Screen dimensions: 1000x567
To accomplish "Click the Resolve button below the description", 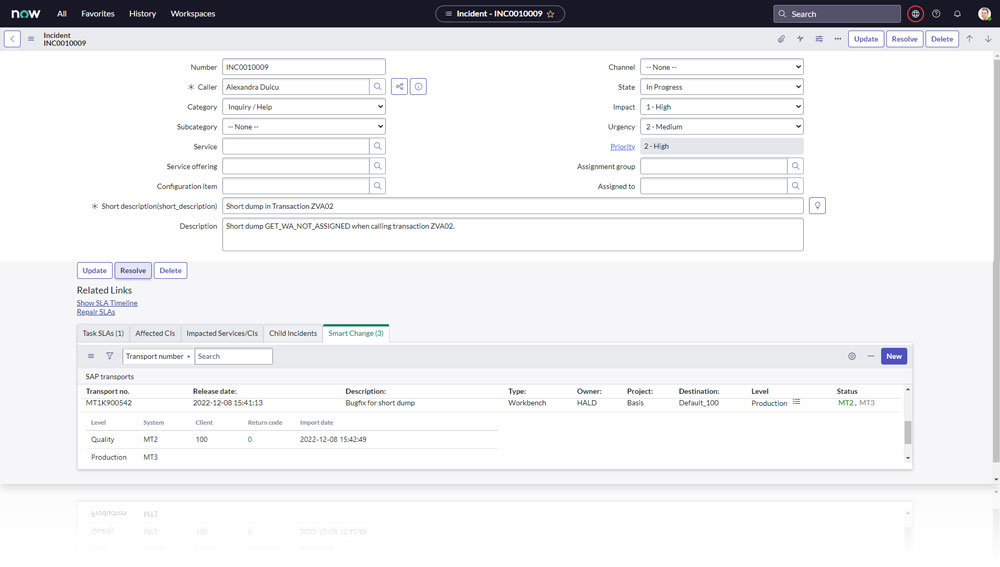I will click(133, 270).
